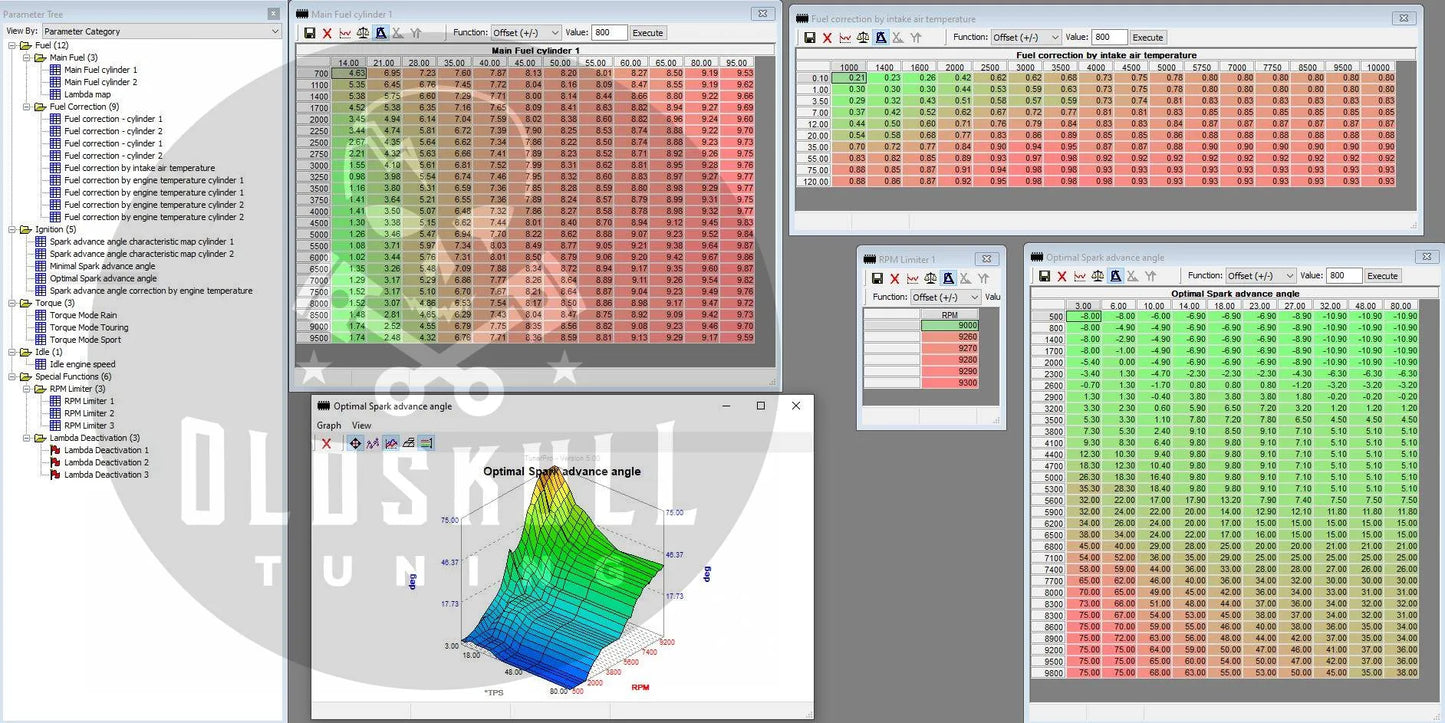Click red X in Fuel correction intake air toolbar
This screenshot has width=1445, height=723.
[827, 38]
